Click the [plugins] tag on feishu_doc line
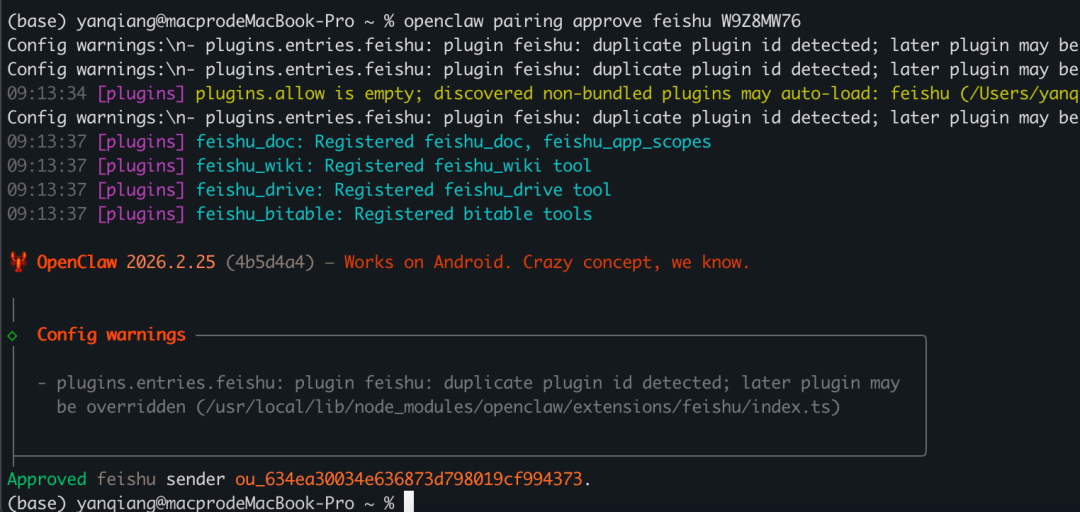 pyautogui.click(x=141, y=142)
